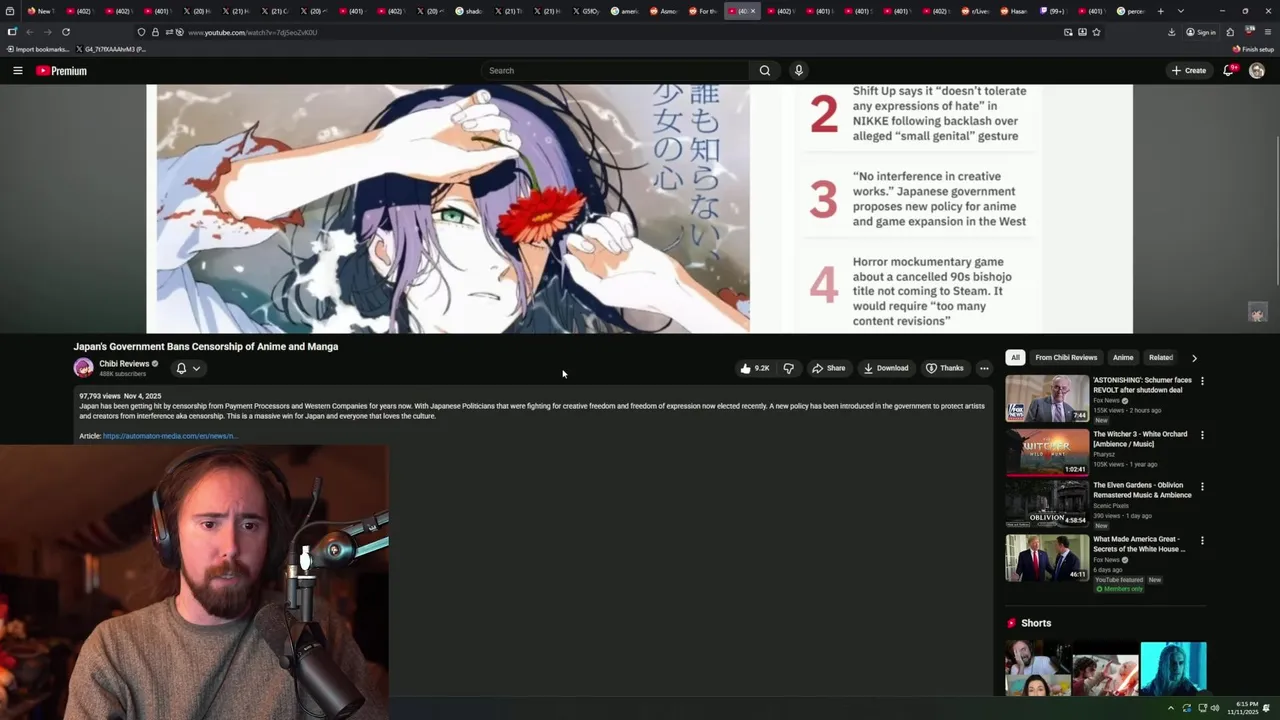Select the Related filter chip
The image size is (1280, 720).
tap(1161, 358)
